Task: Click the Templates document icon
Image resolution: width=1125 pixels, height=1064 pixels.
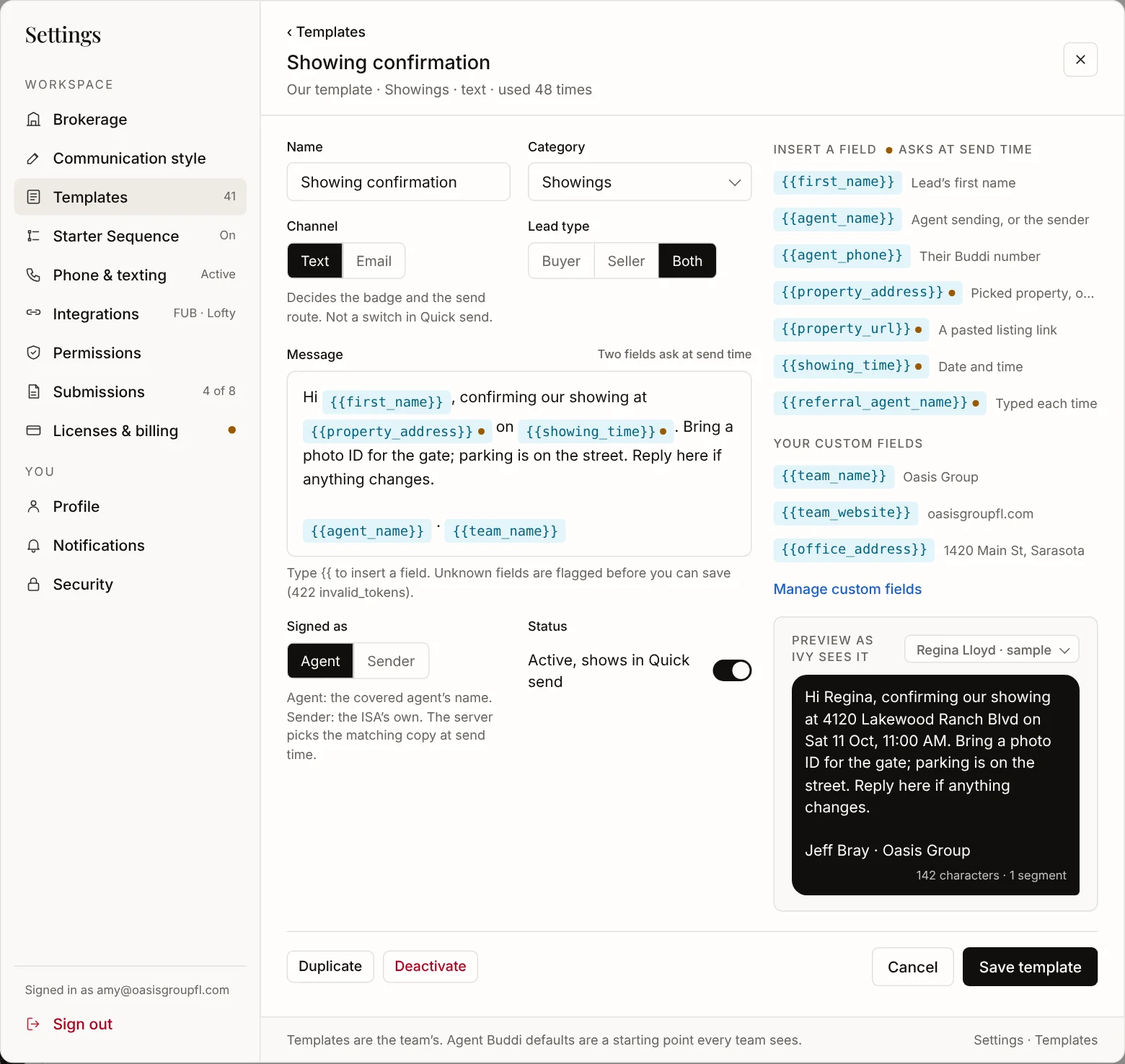Action: (33, 198)
